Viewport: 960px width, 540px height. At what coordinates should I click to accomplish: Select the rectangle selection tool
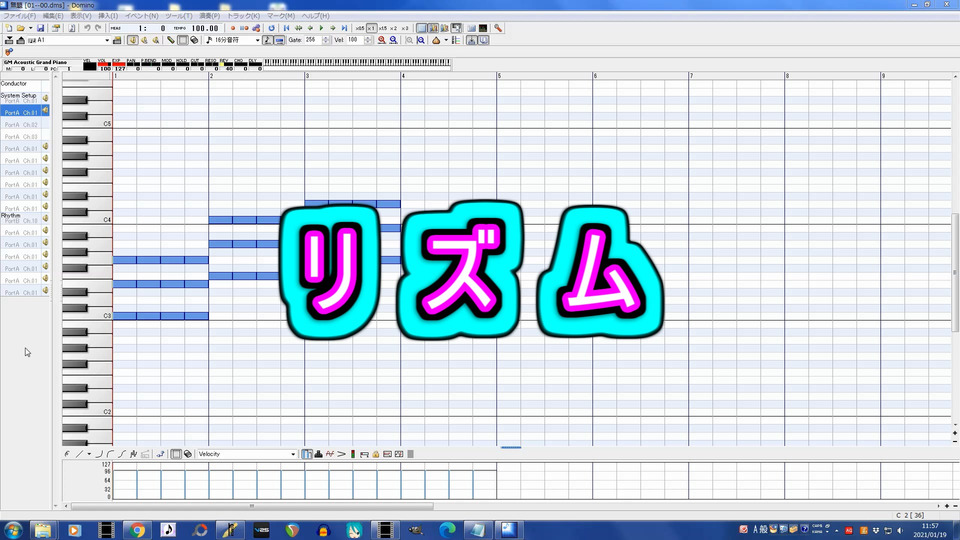point(182,40)
